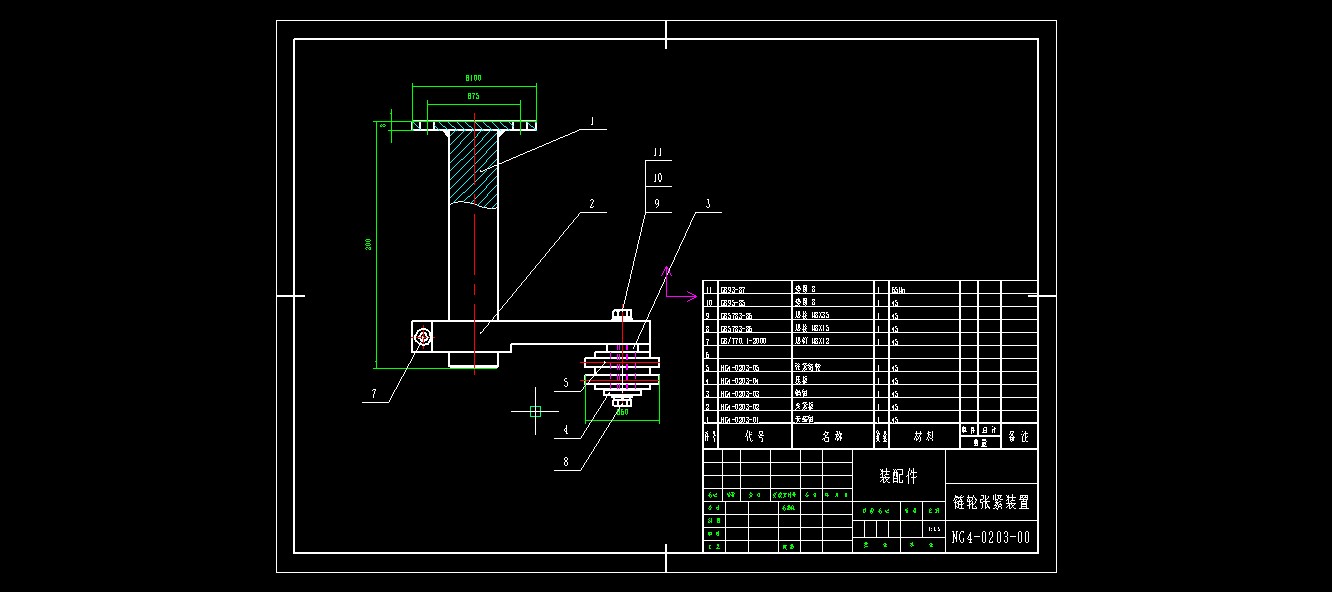Select balloon label 1 beside the hatched shaft
This screenshot has height=592, width=1332.
pos(592,122)
